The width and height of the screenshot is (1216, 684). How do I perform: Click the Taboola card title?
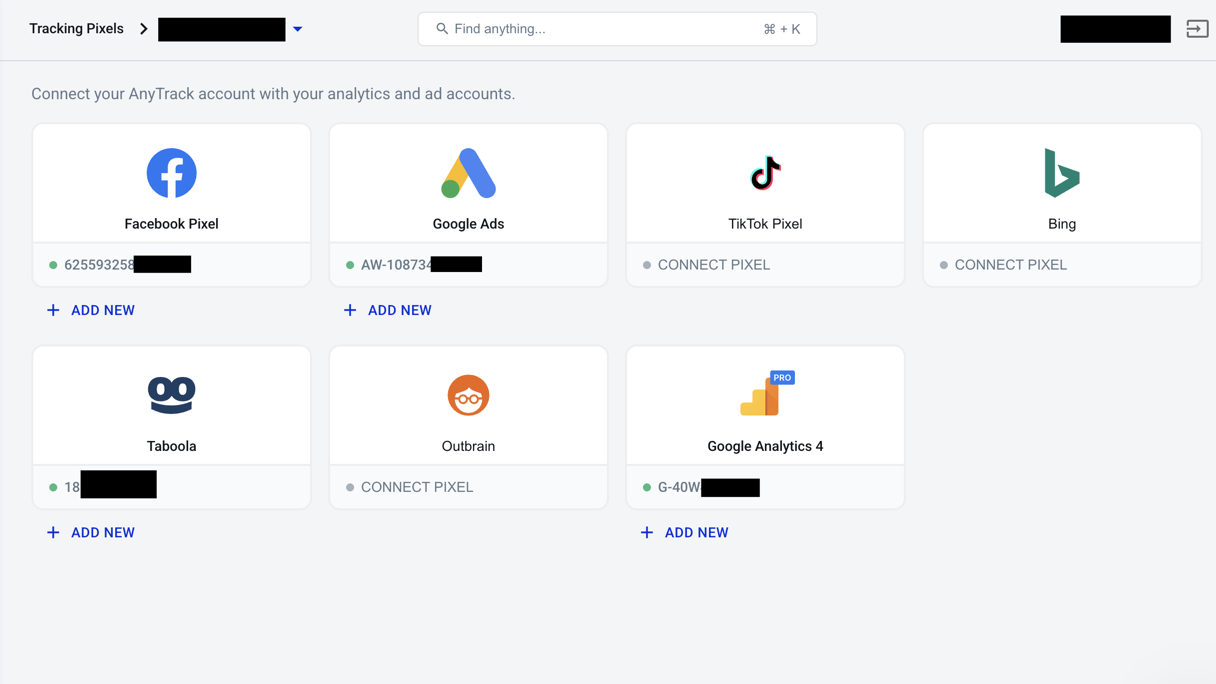click(171, 446)
